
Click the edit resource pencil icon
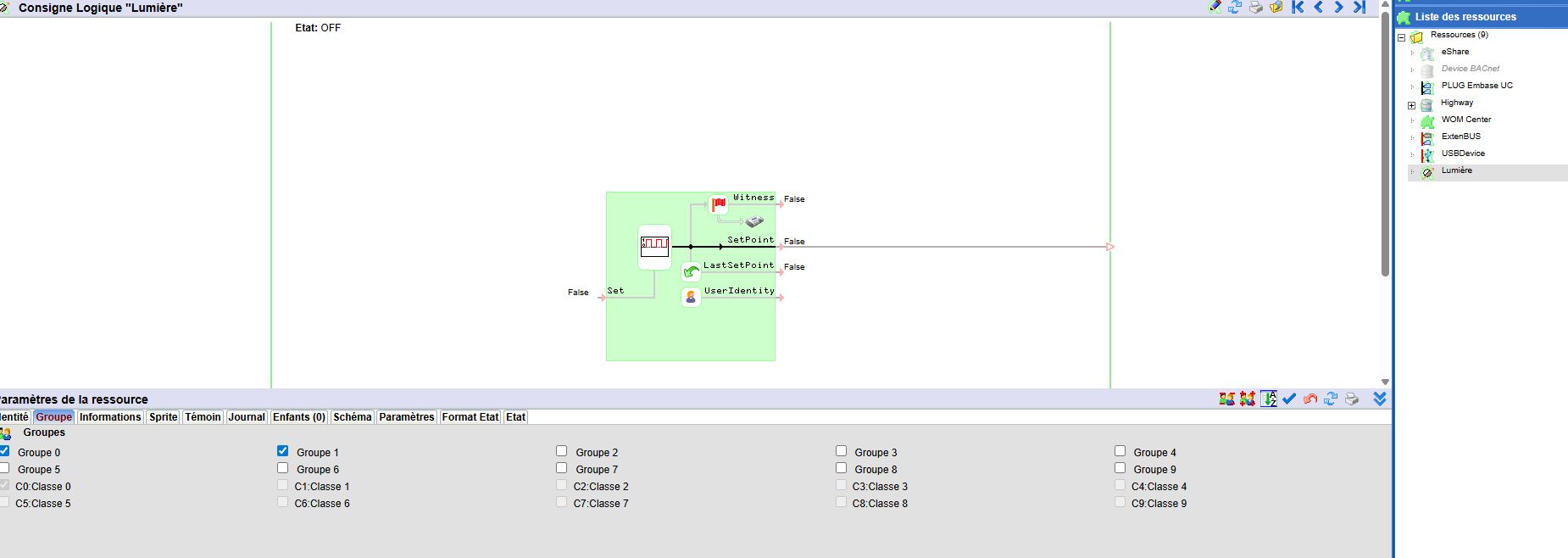click(1215, 7)
